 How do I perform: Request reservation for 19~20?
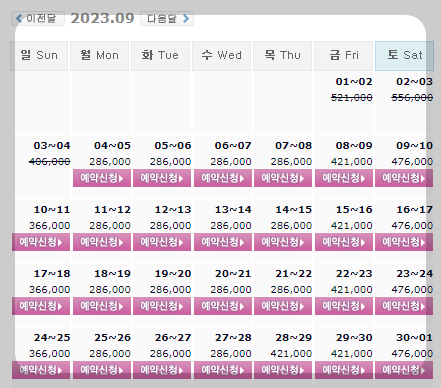162,306
